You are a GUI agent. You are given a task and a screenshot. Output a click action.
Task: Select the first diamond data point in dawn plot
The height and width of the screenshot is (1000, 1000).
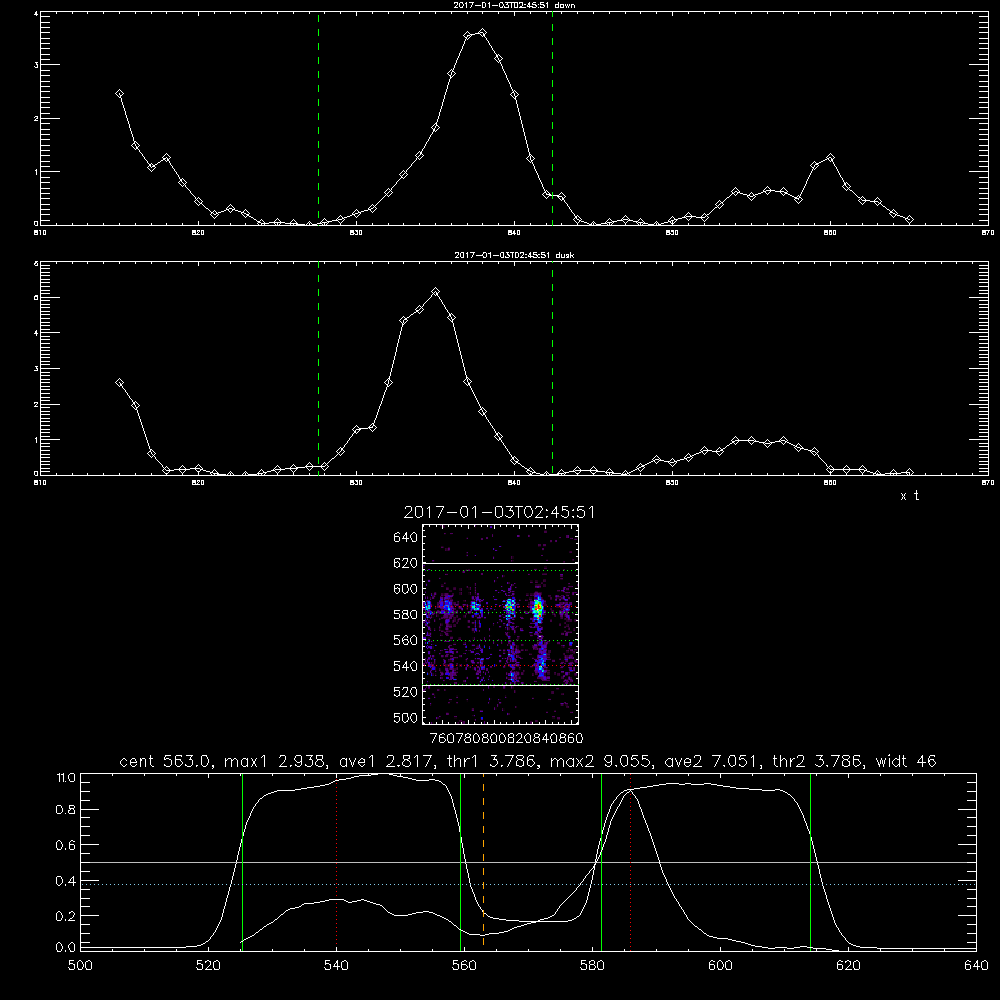coord(119,94)
